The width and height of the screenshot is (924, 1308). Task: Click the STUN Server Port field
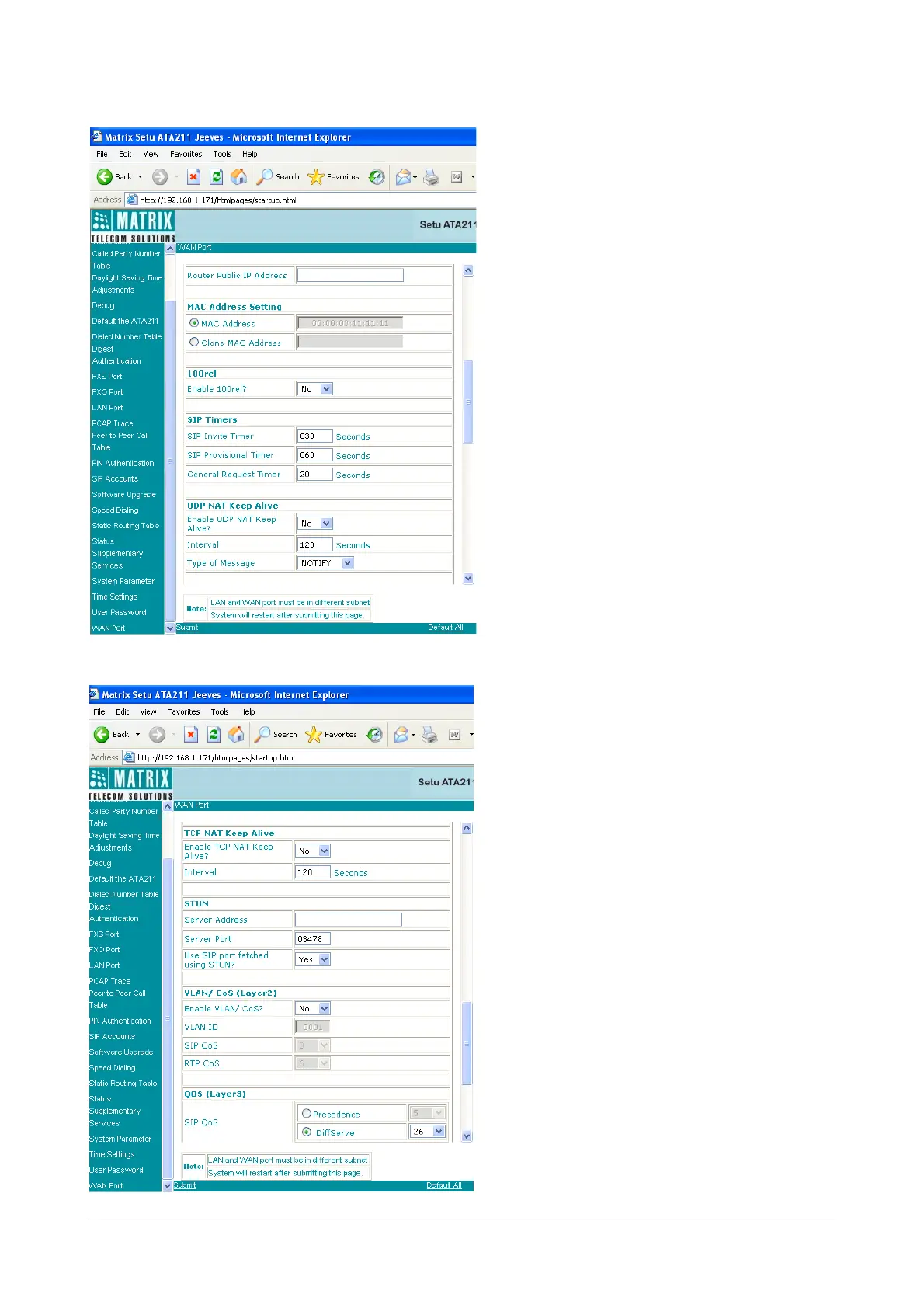tap(313, 939)
